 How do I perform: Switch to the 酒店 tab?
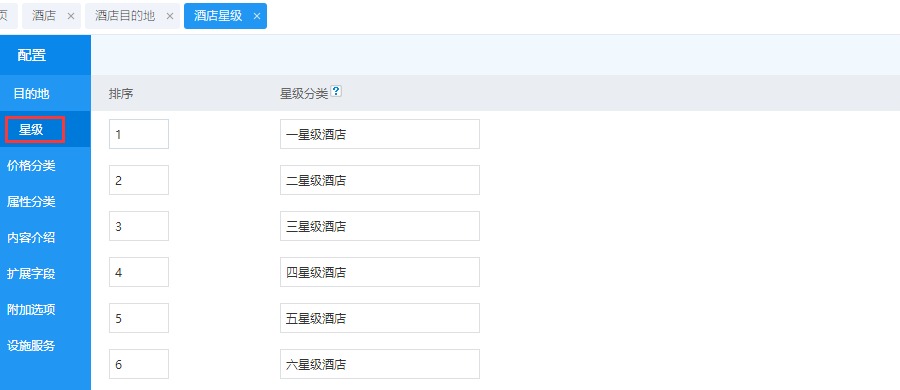44,16
